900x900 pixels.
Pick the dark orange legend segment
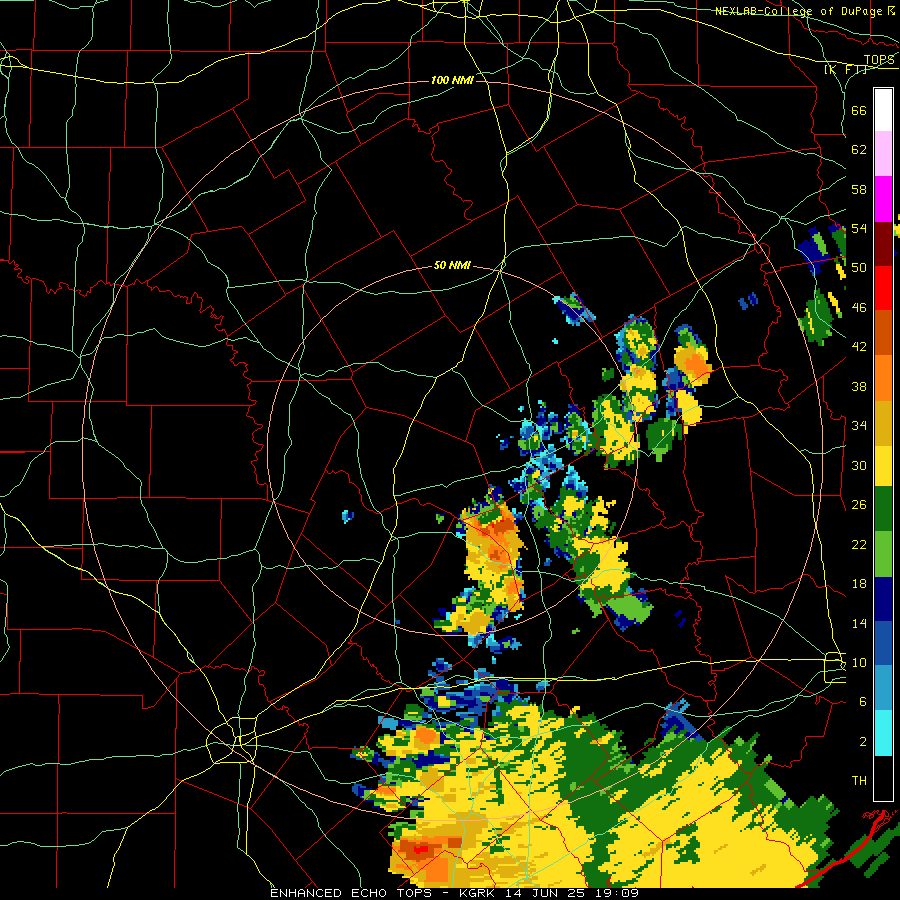[x=883, y=332]
